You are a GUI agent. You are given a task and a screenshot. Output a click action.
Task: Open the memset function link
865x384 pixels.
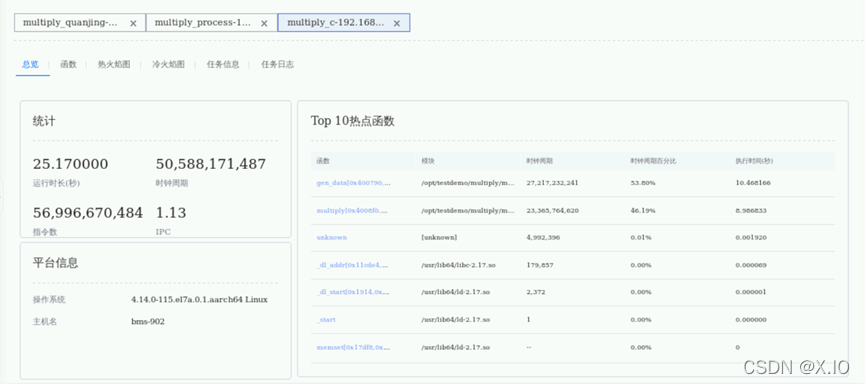353,348
